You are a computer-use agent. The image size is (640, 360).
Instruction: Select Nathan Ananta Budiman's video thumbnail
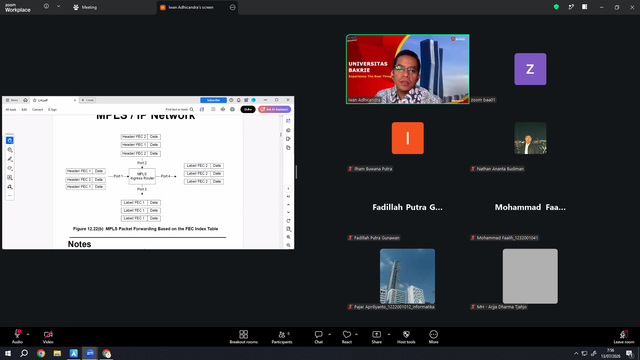(x=530, y=138)
